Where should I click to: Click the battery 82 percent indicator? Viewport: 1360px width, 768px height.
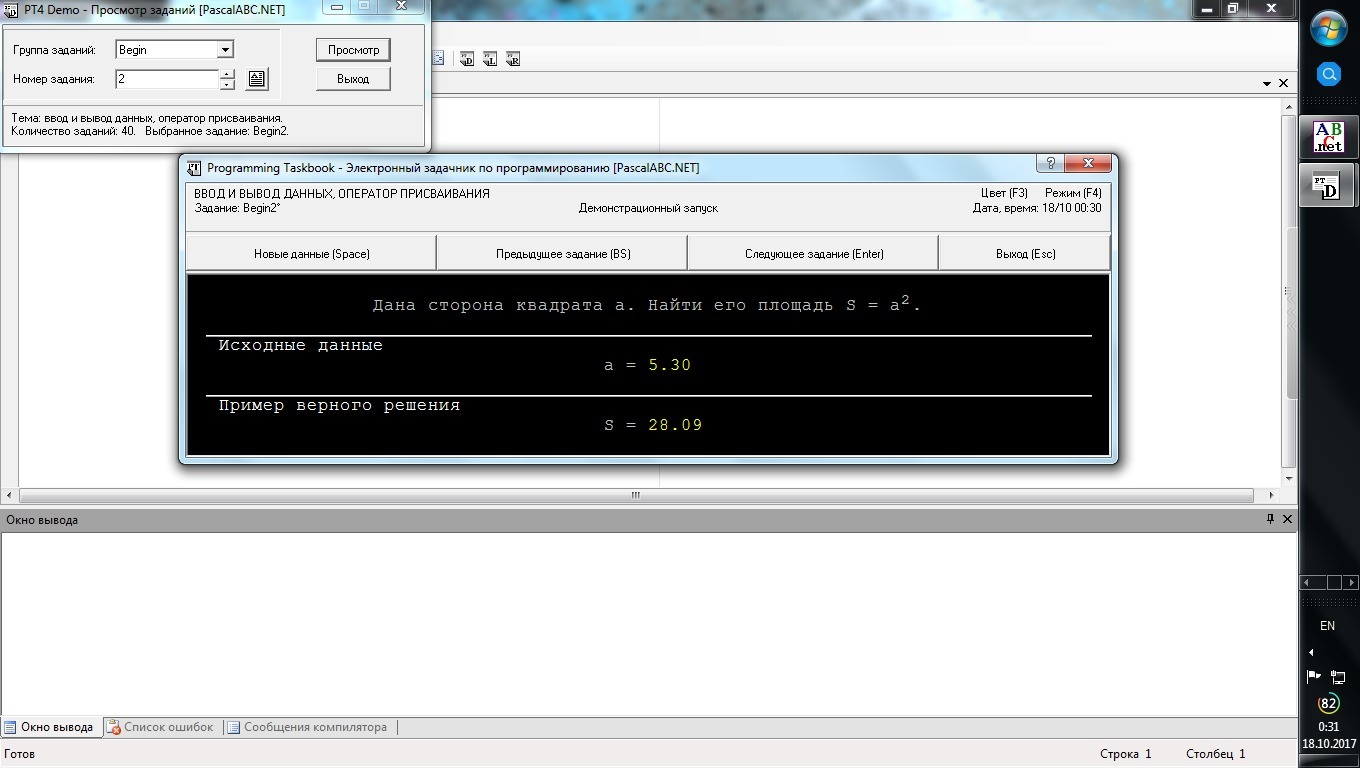pyautogui.click(x=1328, y=703)
